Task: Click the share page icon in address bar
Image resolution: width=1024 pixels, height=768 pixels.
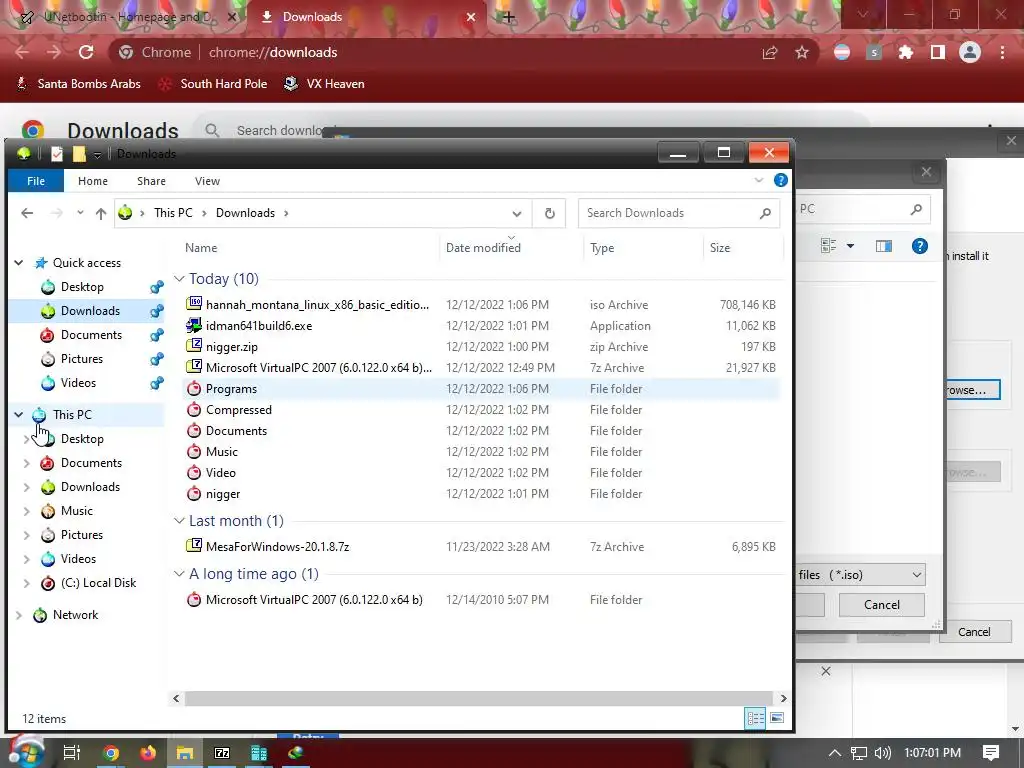Action: pyautogui.click(x=770, y=52)
